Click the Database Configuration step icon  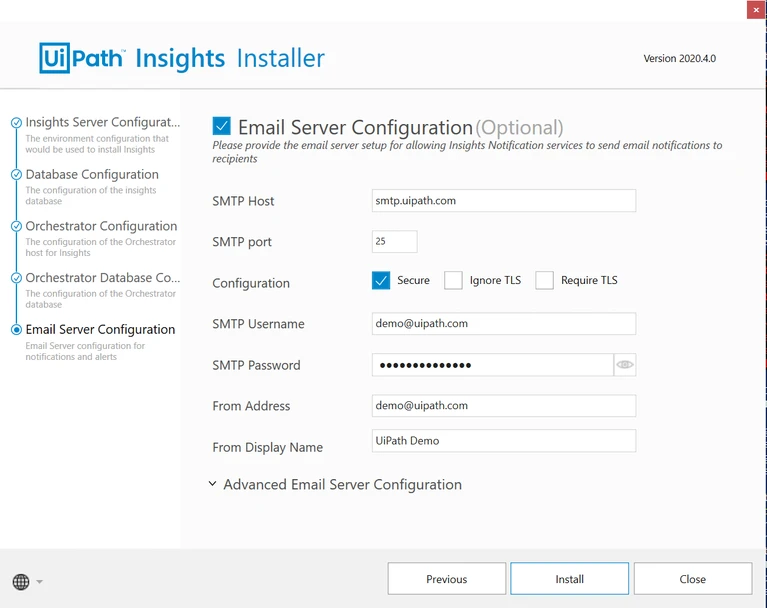click(17, 174)
